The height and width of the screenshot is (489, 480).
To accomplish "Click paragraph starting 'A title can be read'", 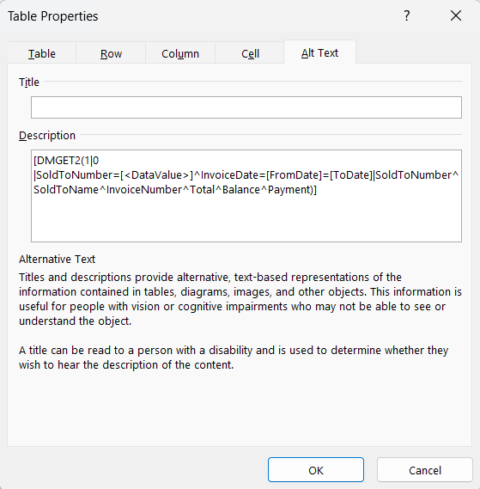I will [x=233, y=357].
